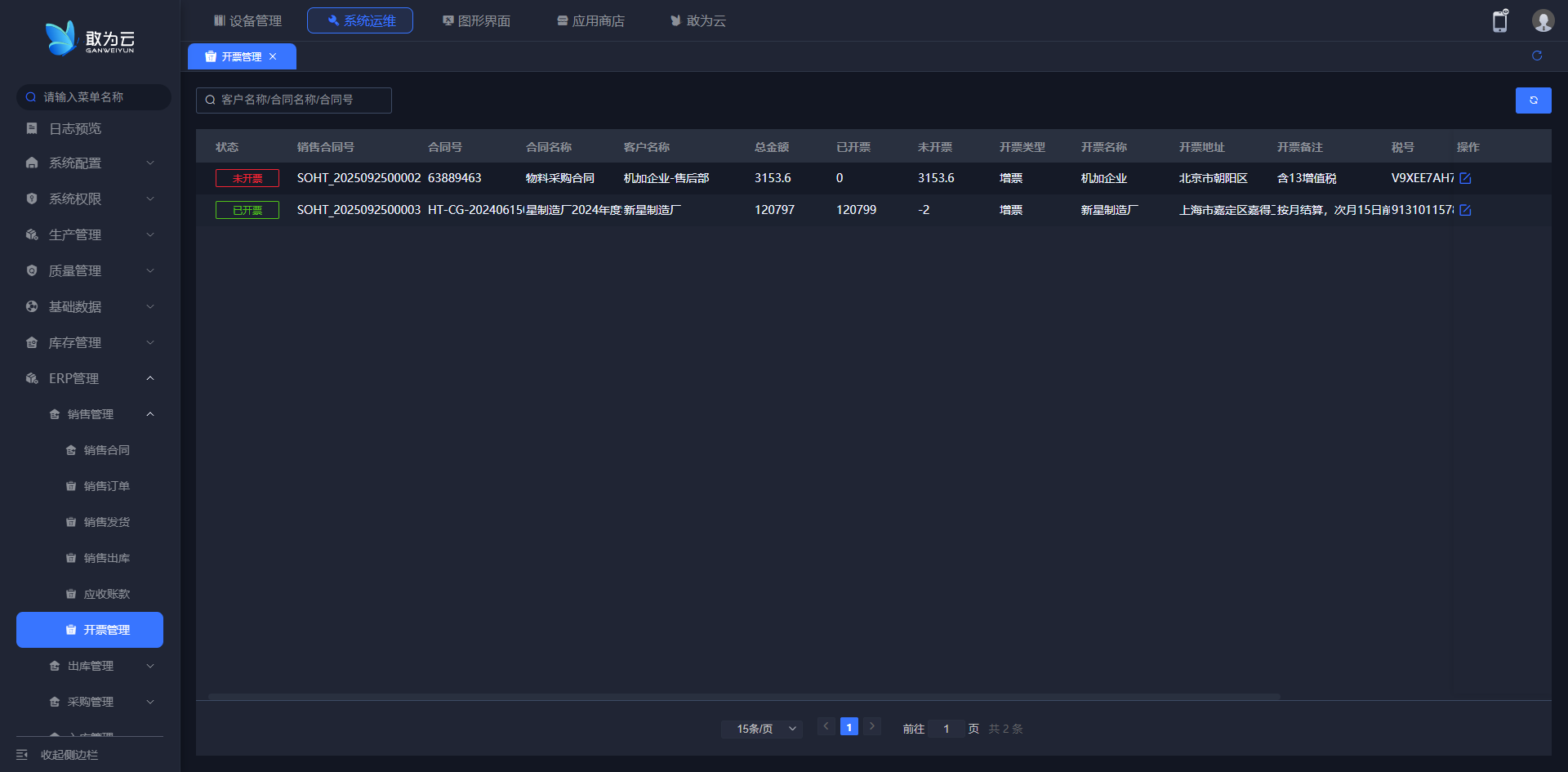Expand the 系统权限 menu chevron
This screenshot has width=1568, height=772.
tap(150, 199)
